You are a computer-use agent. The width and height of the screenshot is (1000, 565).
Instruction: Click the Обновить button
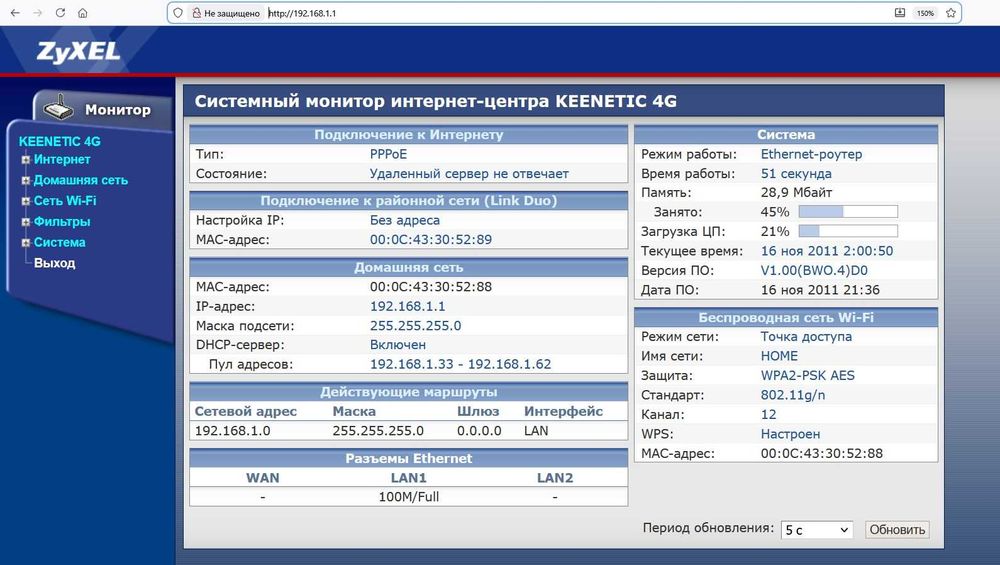click(x=897, y=530)
